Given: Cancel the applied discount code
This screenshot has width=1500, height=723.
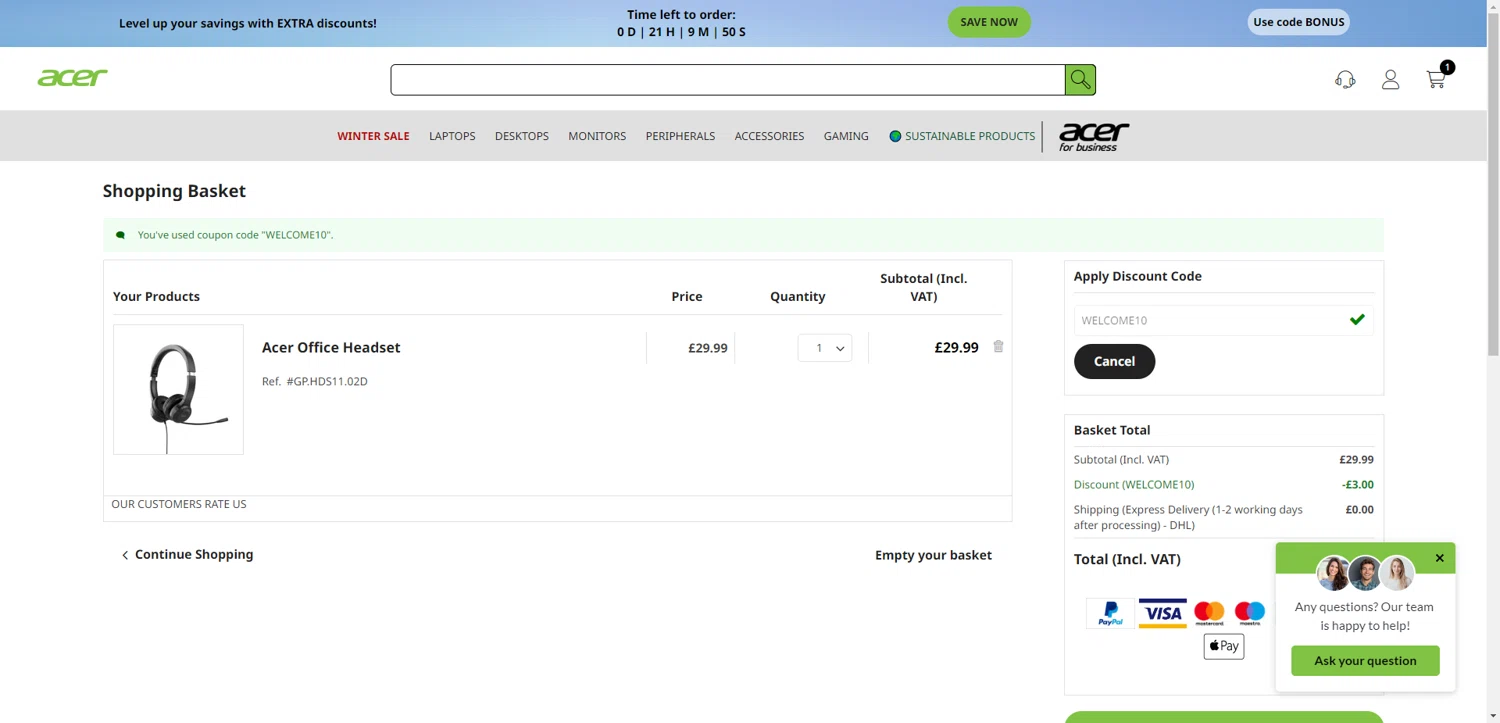Looking at the screenshot, I should [1114, 361].
